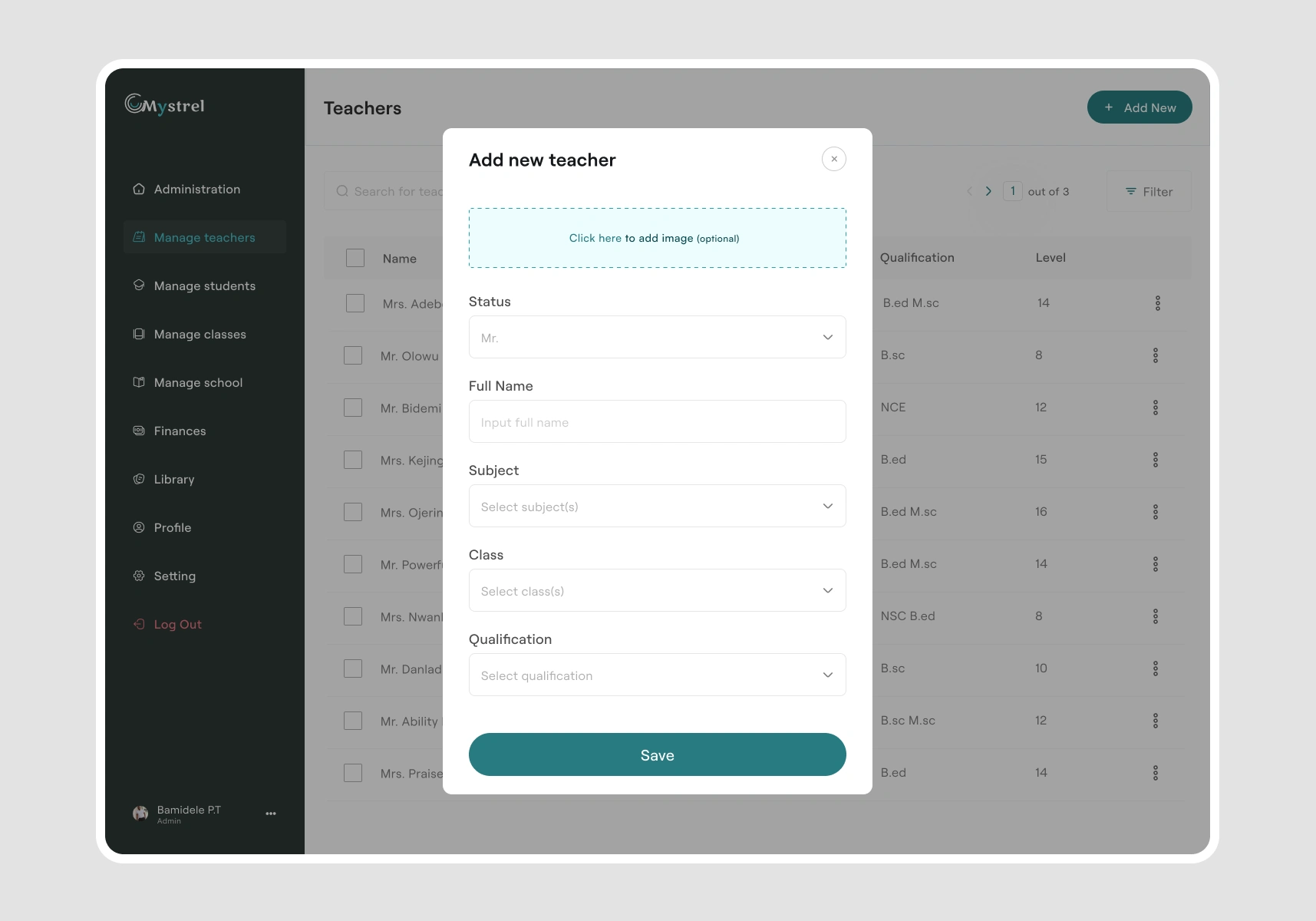Click the Add New button

pyautogui.click(x=1140, y=107)
